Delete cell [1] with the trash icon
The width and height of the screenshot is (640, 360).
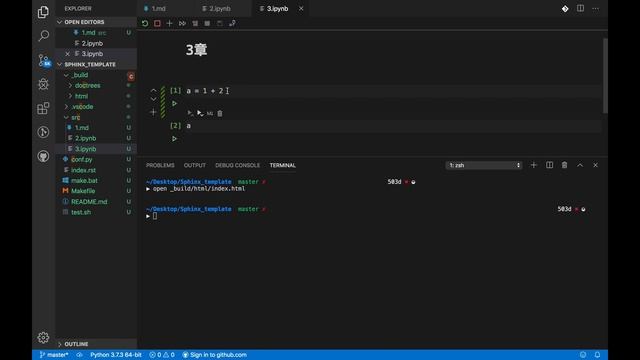click(x=220, y=113)
